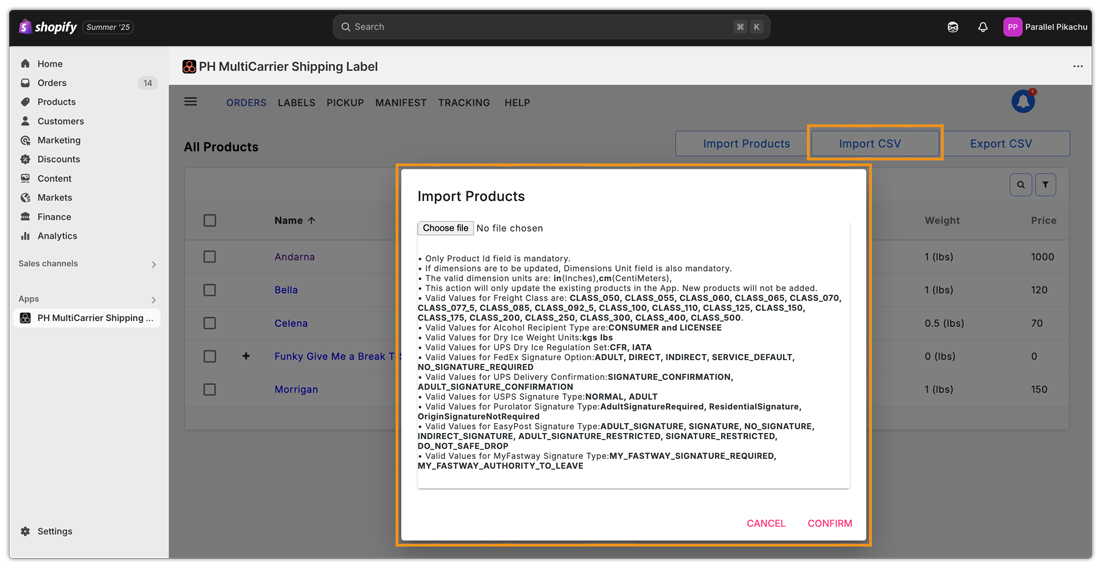The height and width of the screenshot is (568, 1100).
Task: Open the Funky Give Me a Break product link
Action: (335, 356)
